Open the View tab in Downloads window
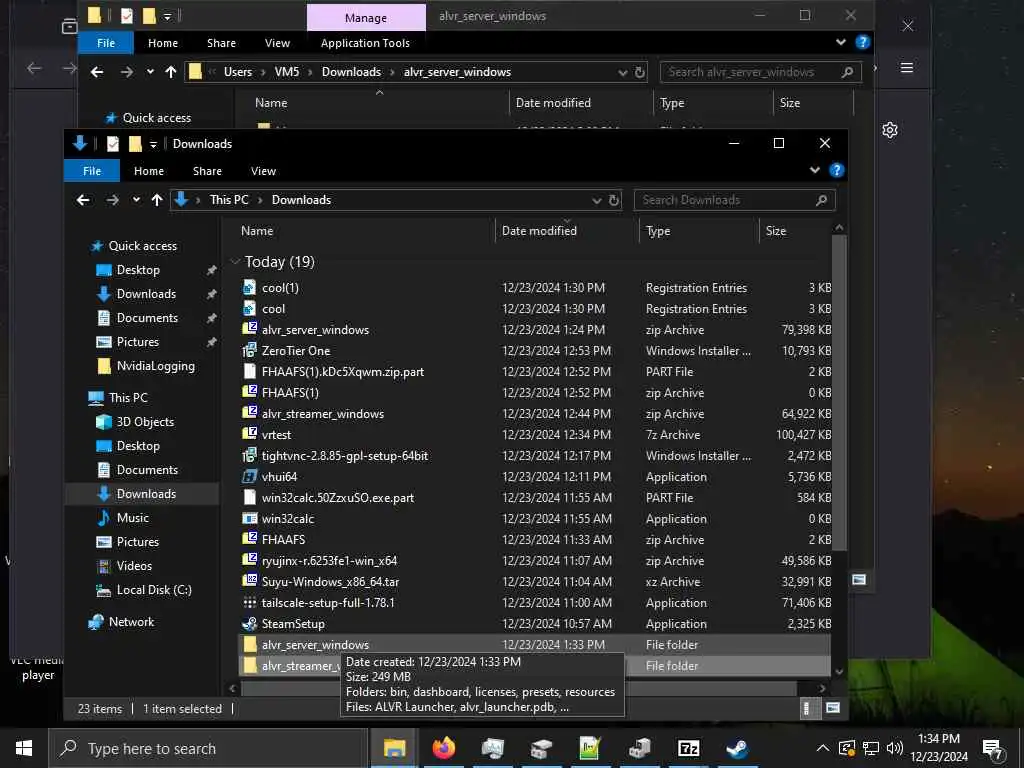 tap(263, 170)
